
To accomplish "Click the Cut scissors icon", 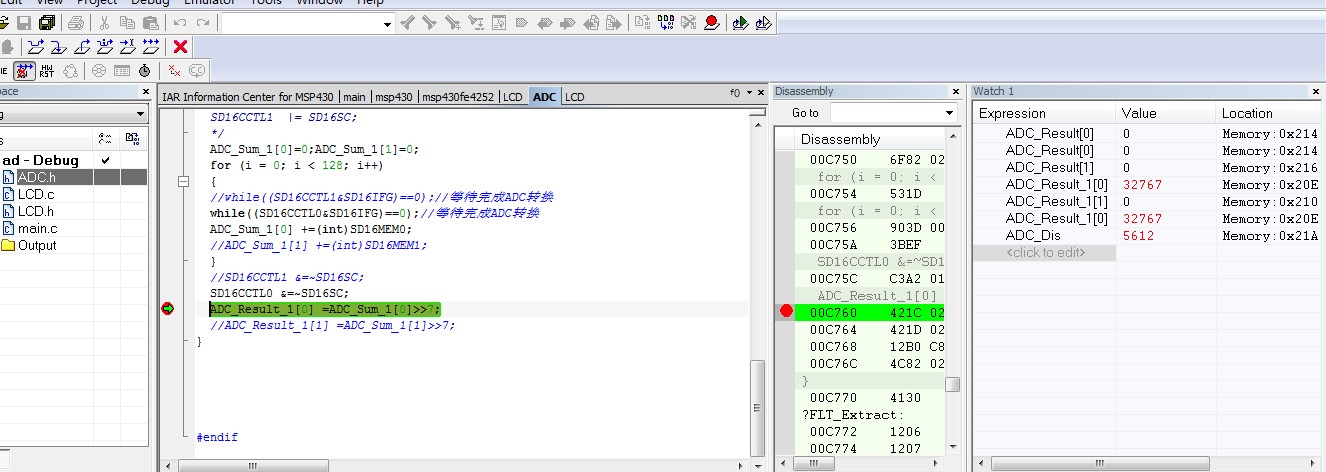I will [103, 22].
